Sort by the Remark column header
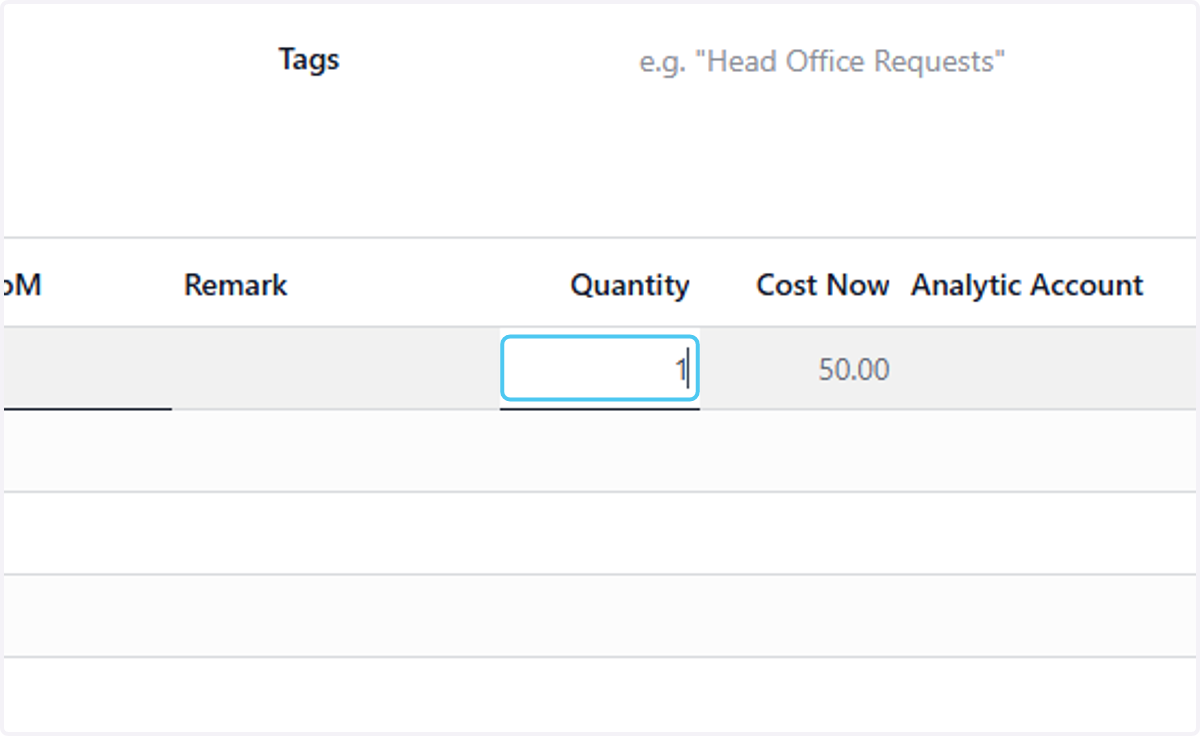 (x=236, y=285)
